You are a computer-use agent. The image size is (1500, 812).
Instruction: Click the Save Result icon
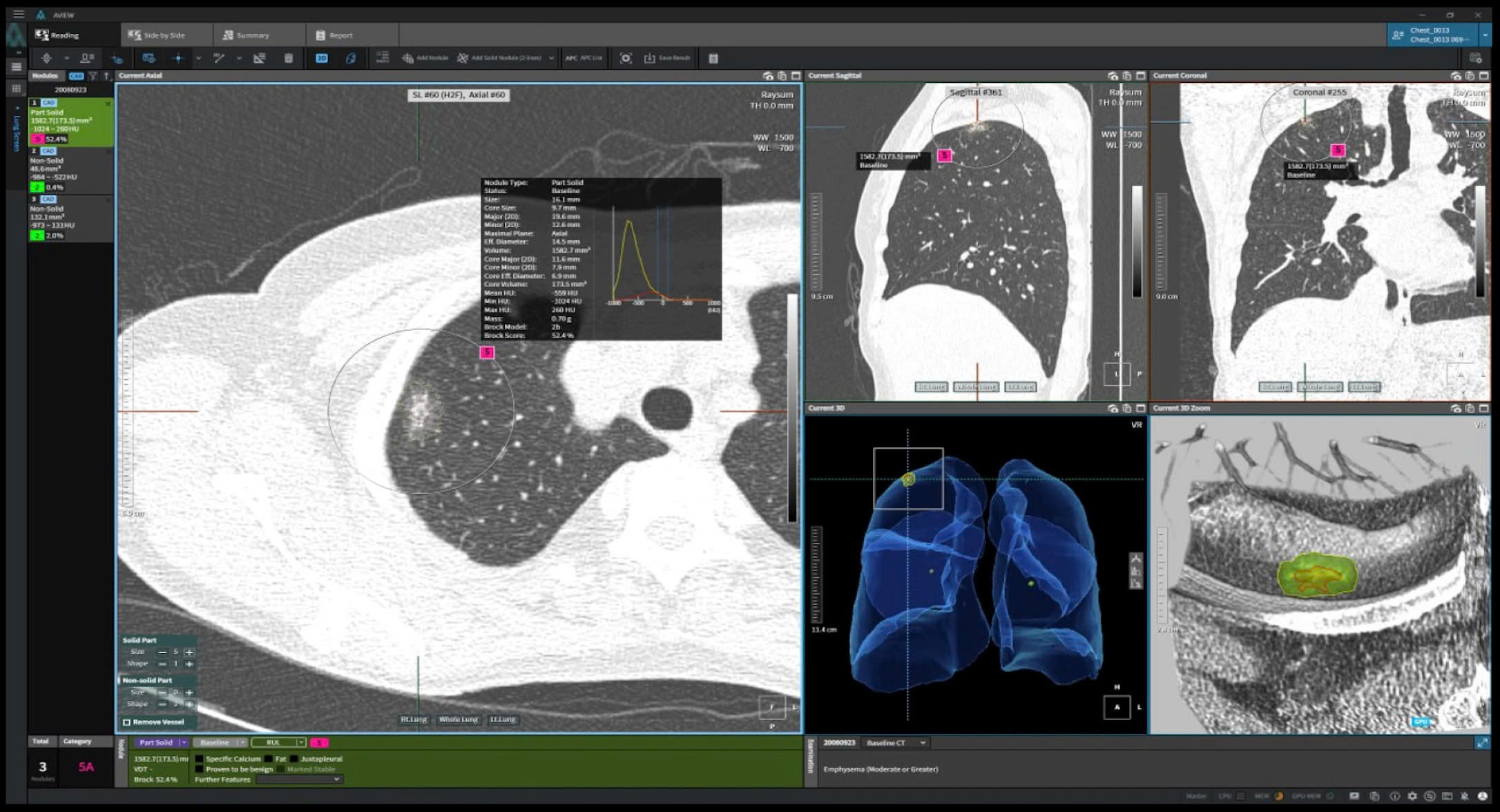650,58
